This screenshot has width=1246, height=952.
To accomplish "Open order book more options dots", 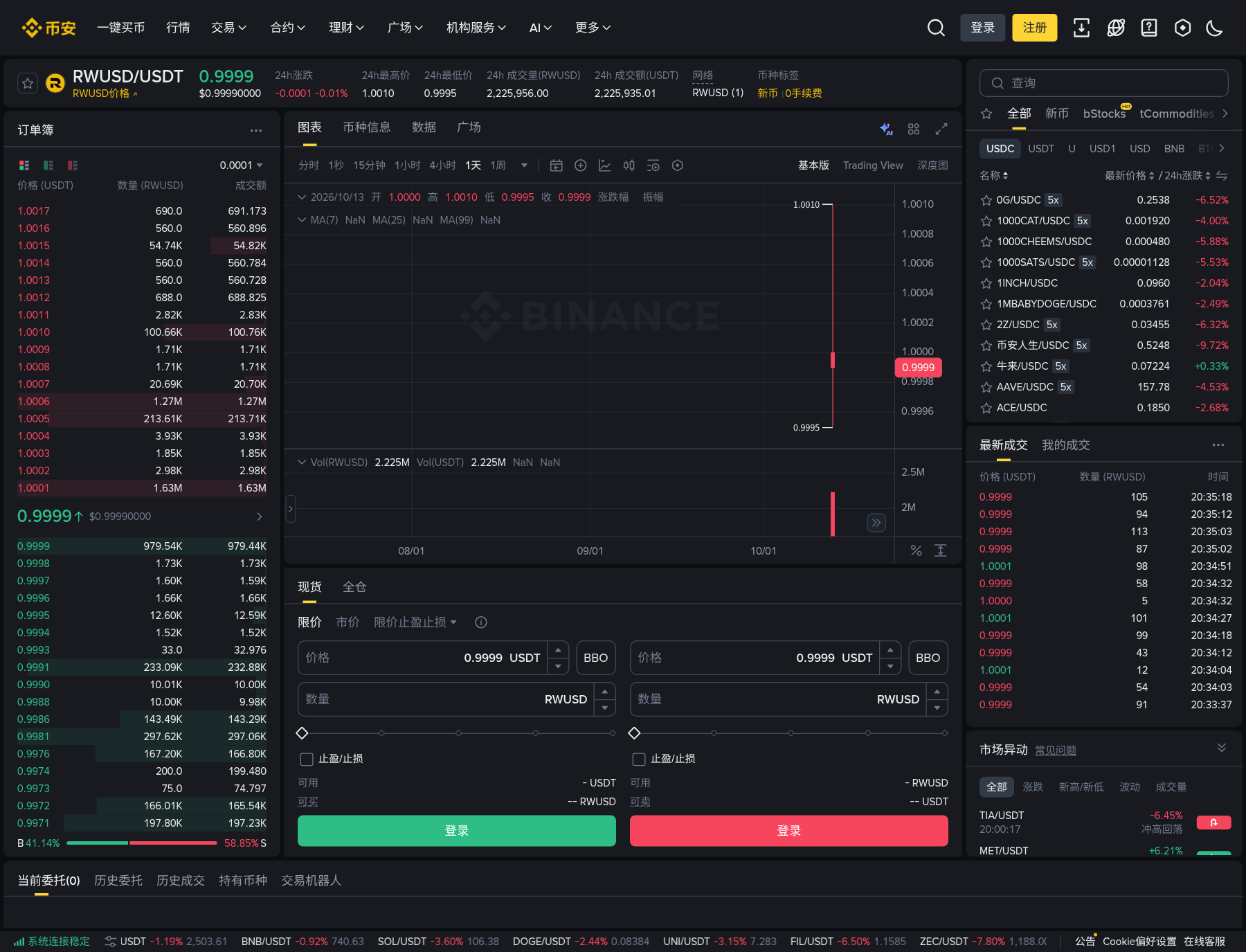I will tap(256, 130).
